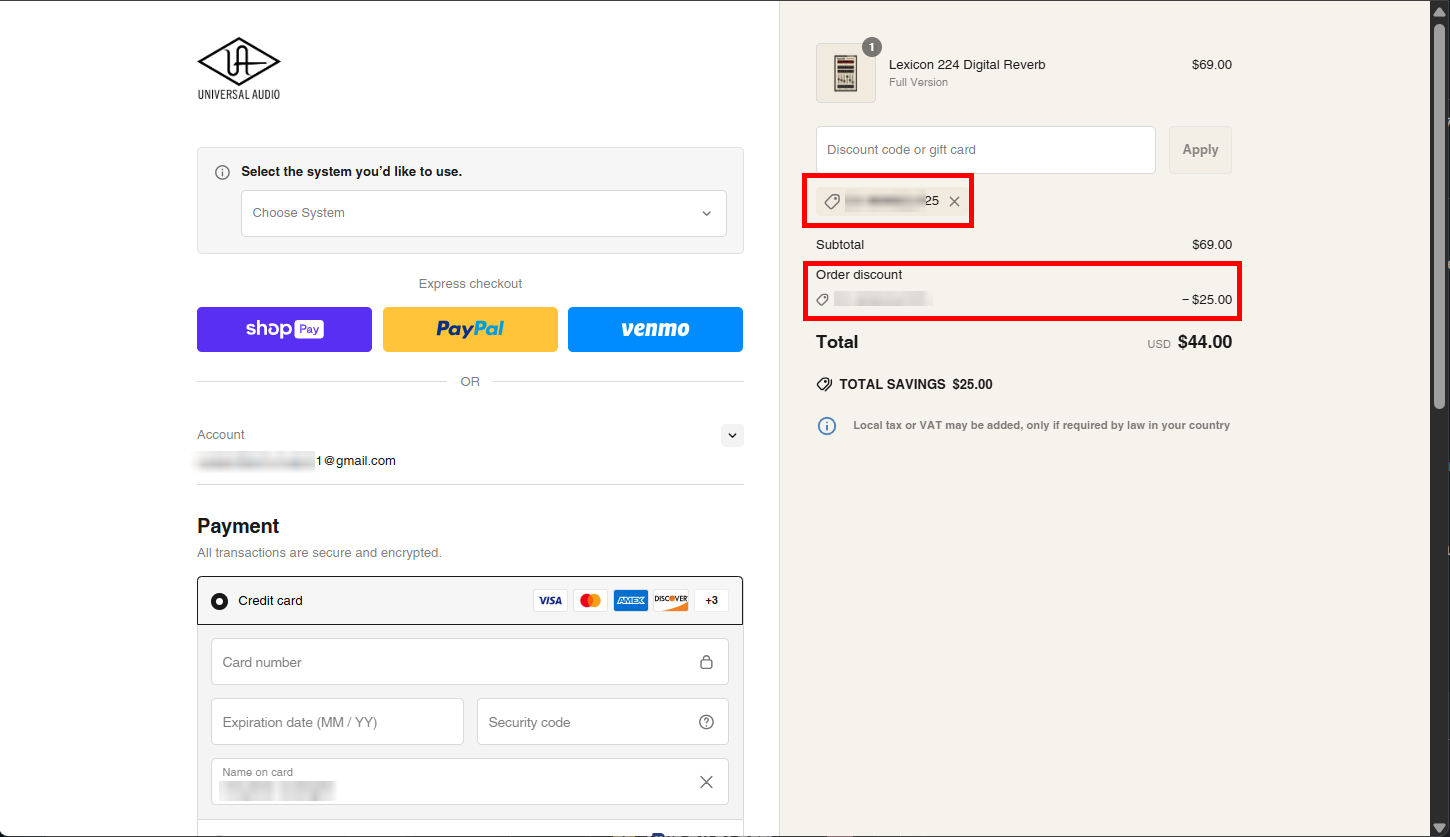Click the Card number input field
The height and width of the screenshot is (837, 1450).
pyautogui.click(x=455, y=662)
